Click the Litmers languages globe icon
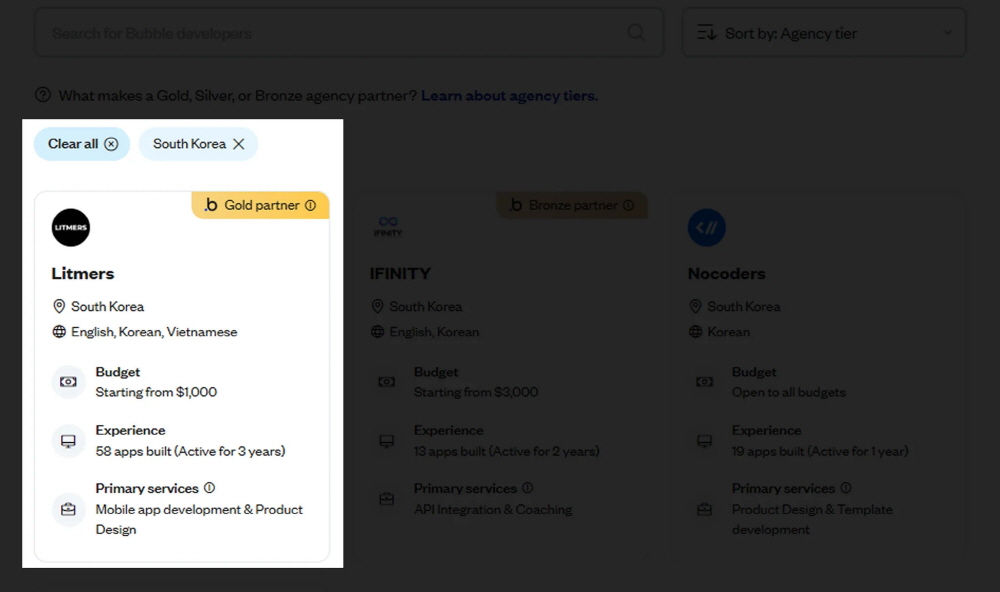 pyautogui.click(x=59, y=332)
